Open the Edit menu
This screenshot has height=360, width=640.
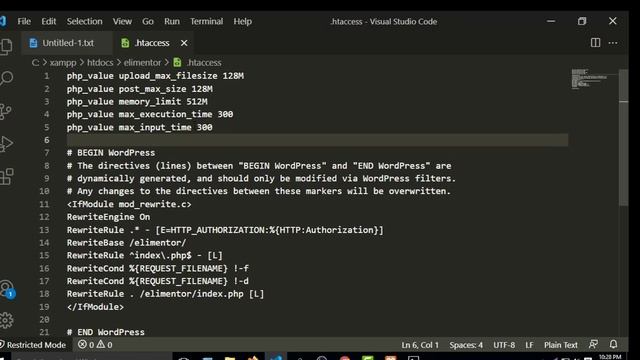point(49,21)
